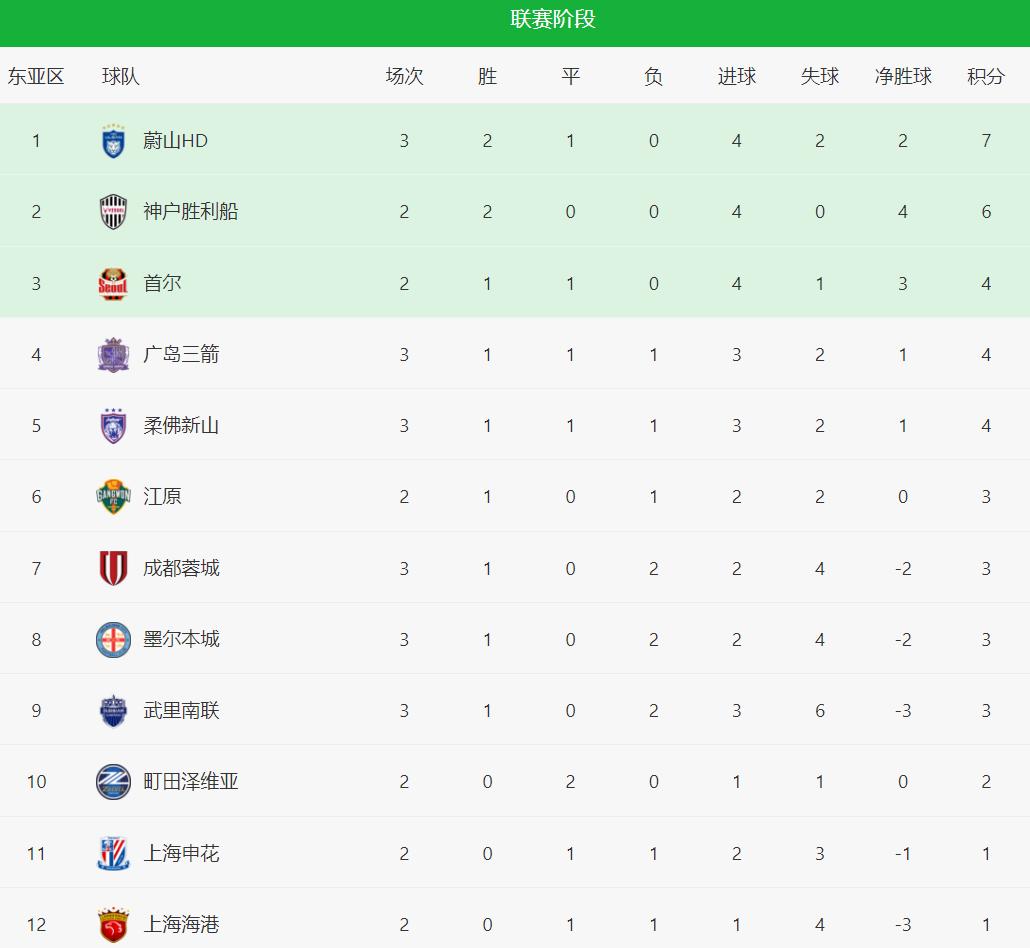Click the 武里南联 team badge
This screenshot has width=1030, height=948.
point(113,711)
